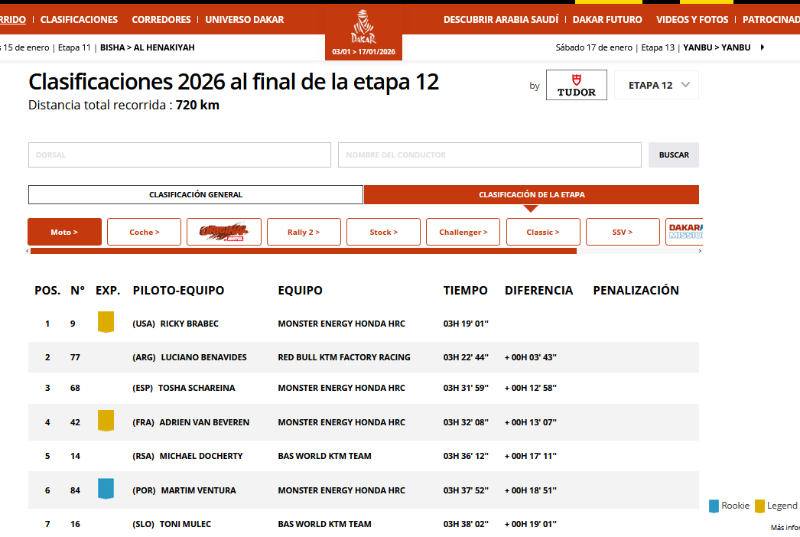Screen dimensions: 800x537
Task: Select the SSV category
Action: (622, 232)
